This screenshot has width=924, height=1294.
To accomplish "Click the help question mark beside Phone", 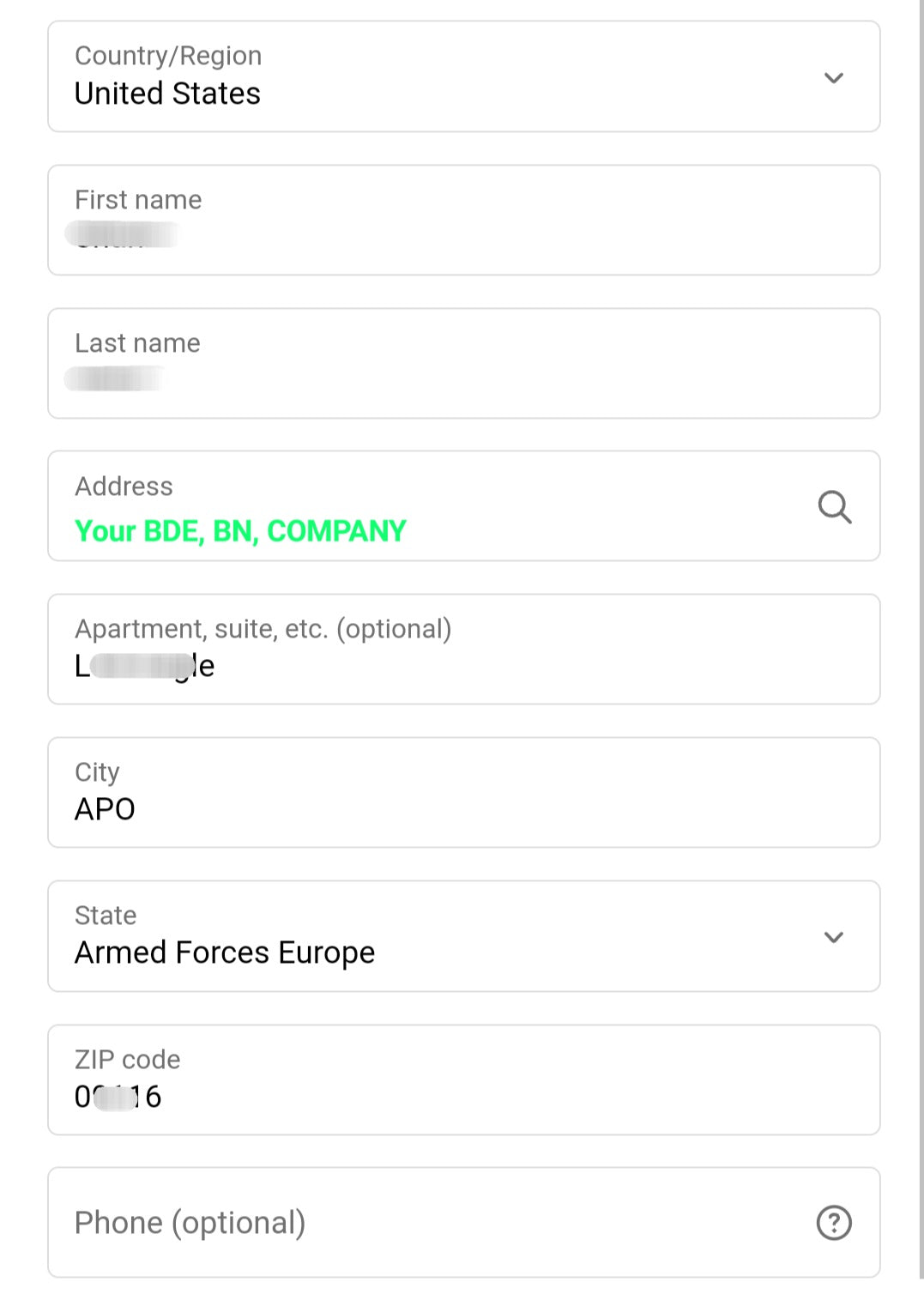I will tap(834, 1223).
